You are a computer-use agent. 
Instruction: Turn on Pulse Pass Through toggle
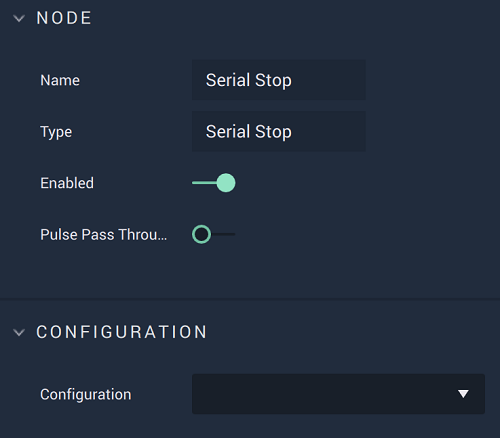click(214, 234)
